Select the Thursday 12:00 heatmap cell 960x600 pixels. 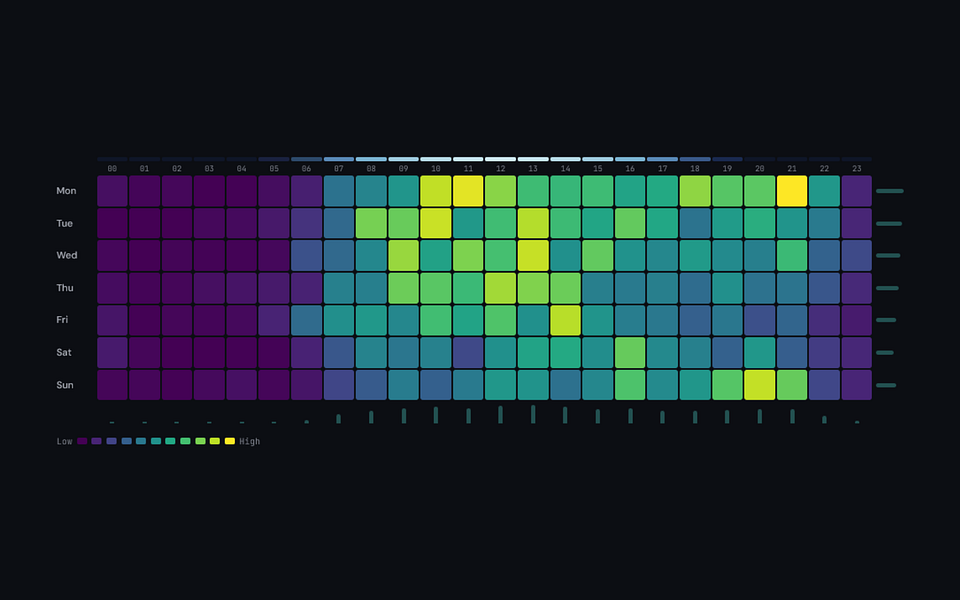500,288
